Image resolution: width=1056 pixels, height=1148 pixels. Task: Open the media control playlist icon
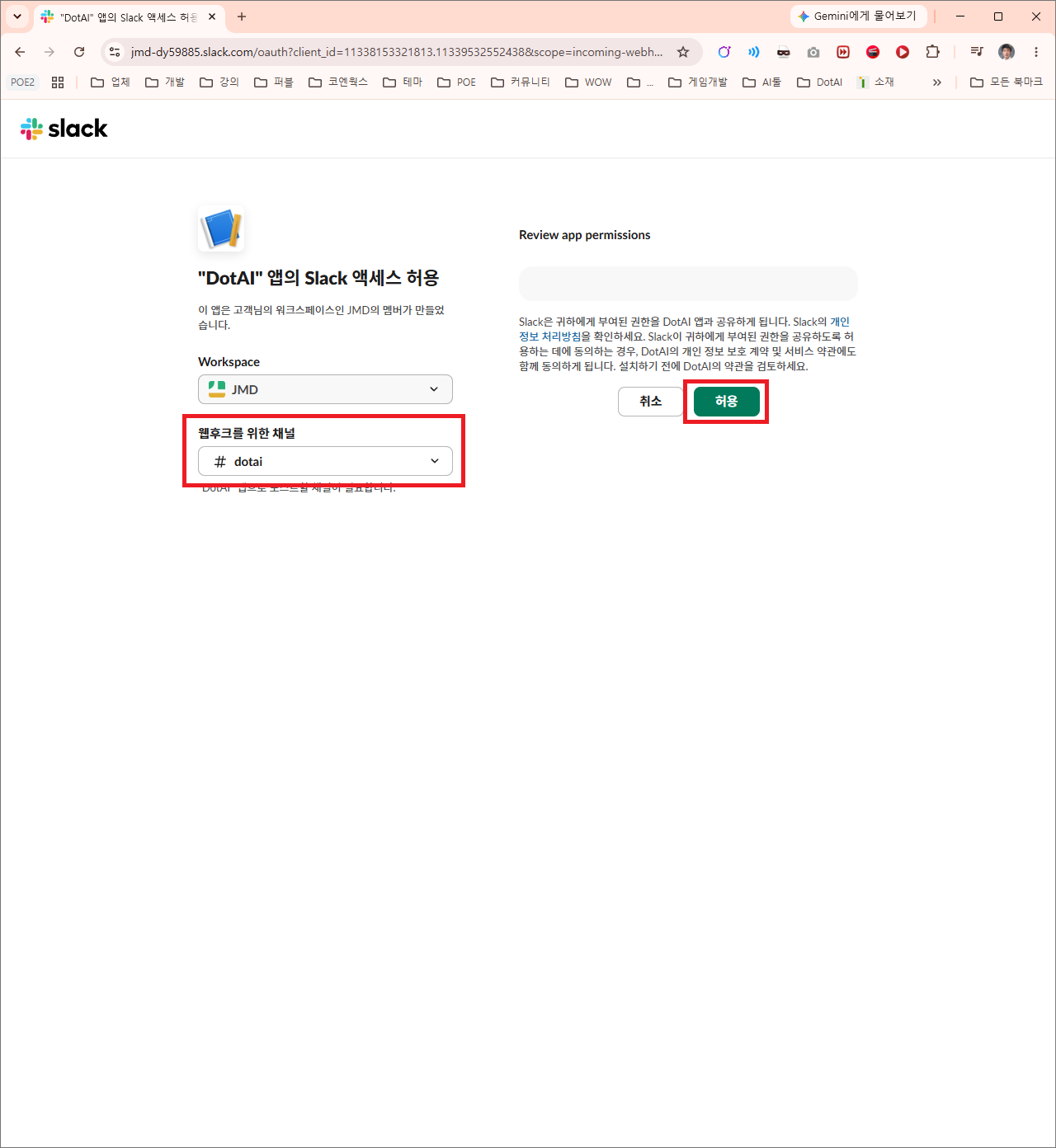977,52
